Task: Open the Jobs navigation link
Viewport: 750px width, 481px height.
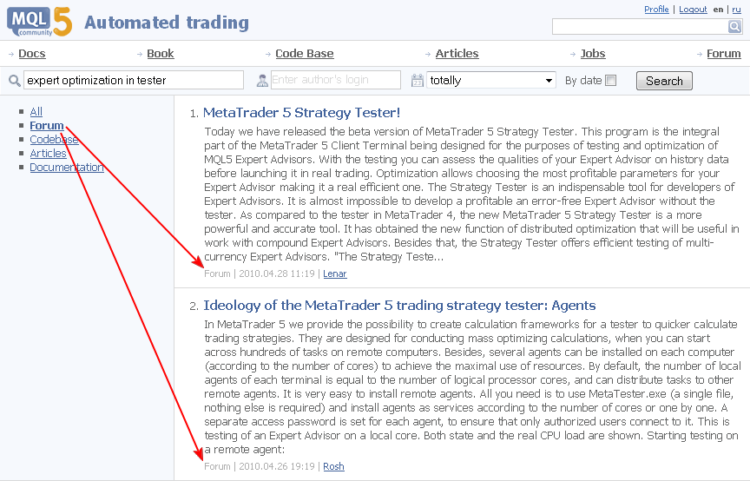Action: click(x=593, y=54)
